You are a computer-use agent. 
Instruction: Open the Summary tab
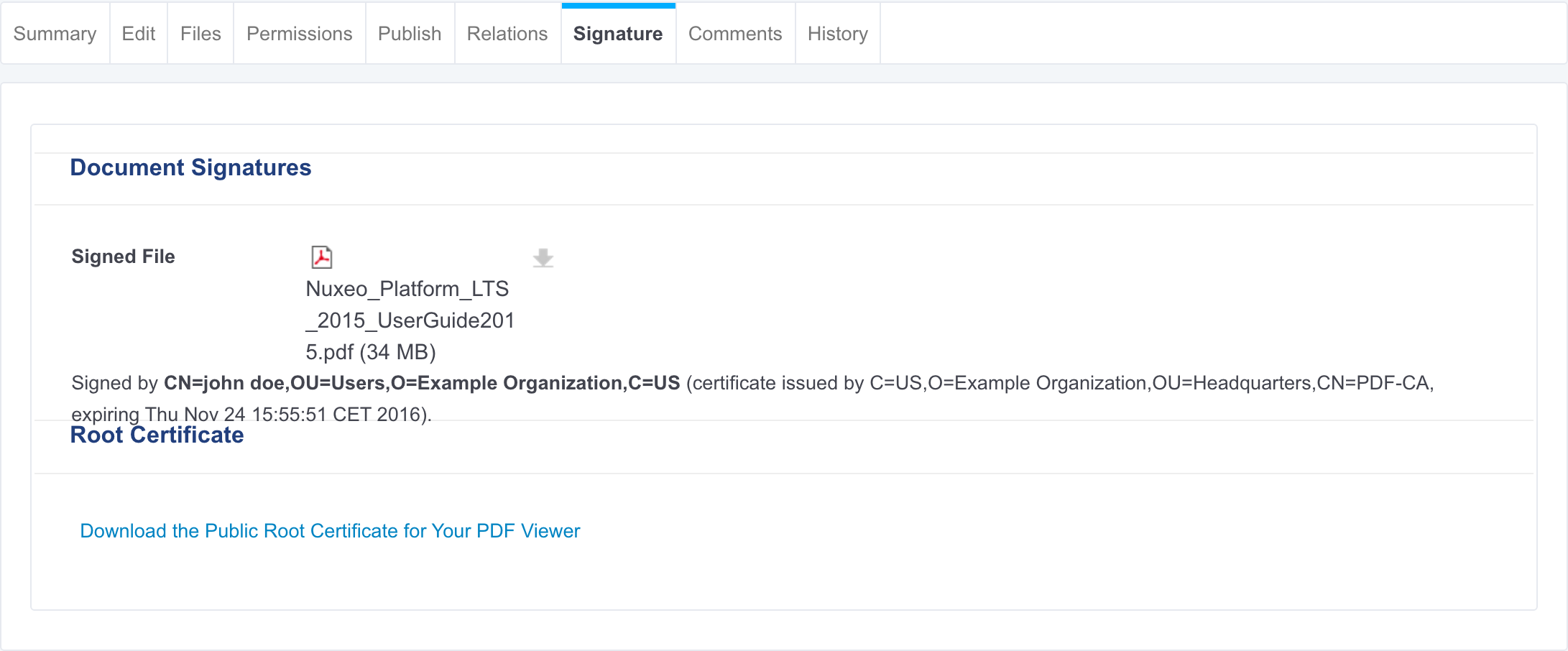point(55,34)
